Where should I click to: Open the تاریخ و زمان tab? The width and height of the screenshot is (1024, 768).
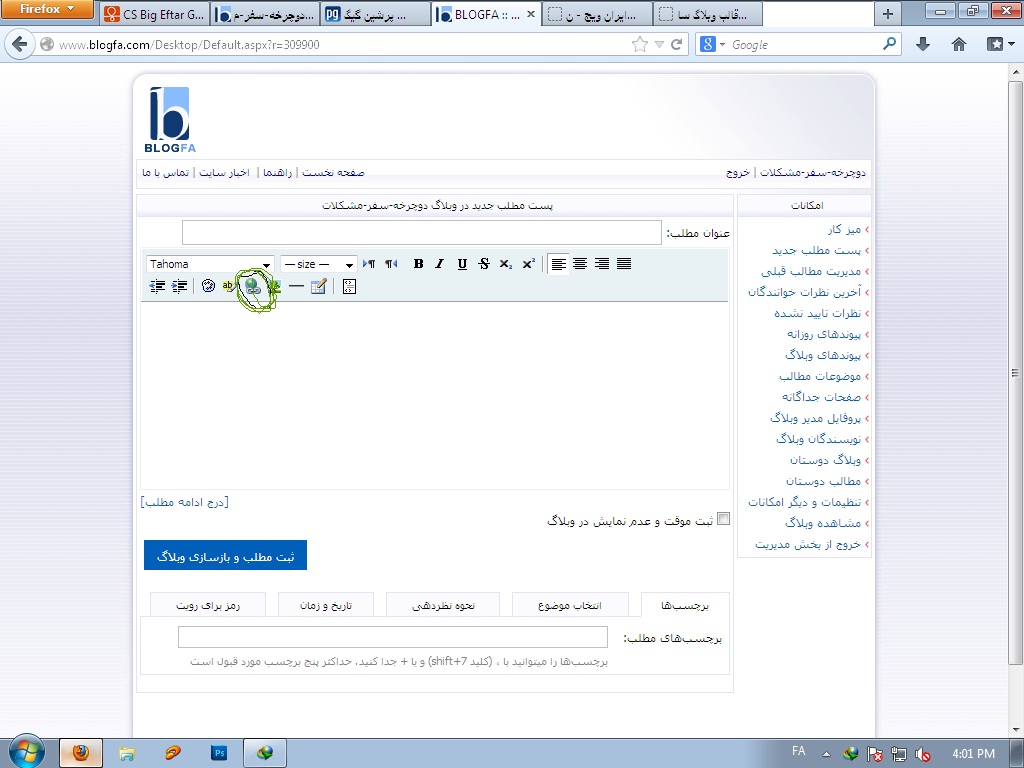click(326, 605)
